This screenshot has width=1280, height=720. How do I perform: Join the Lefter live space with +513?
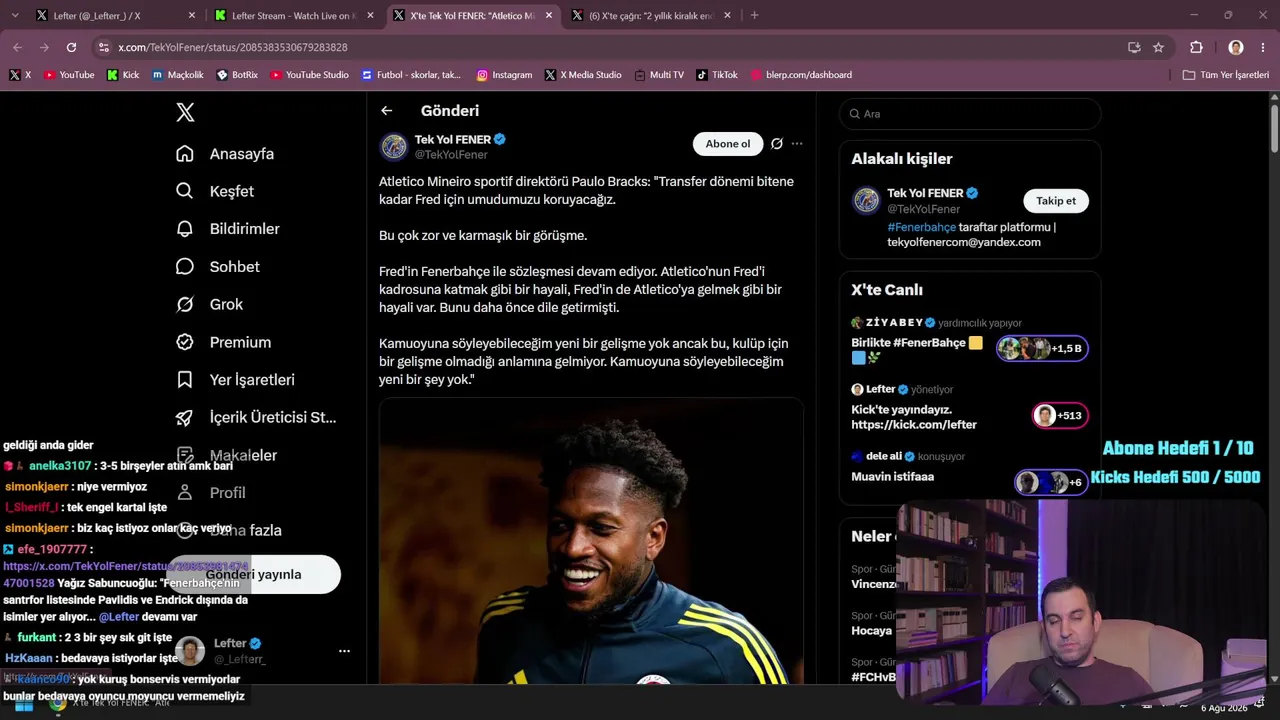coord(1060,416)
